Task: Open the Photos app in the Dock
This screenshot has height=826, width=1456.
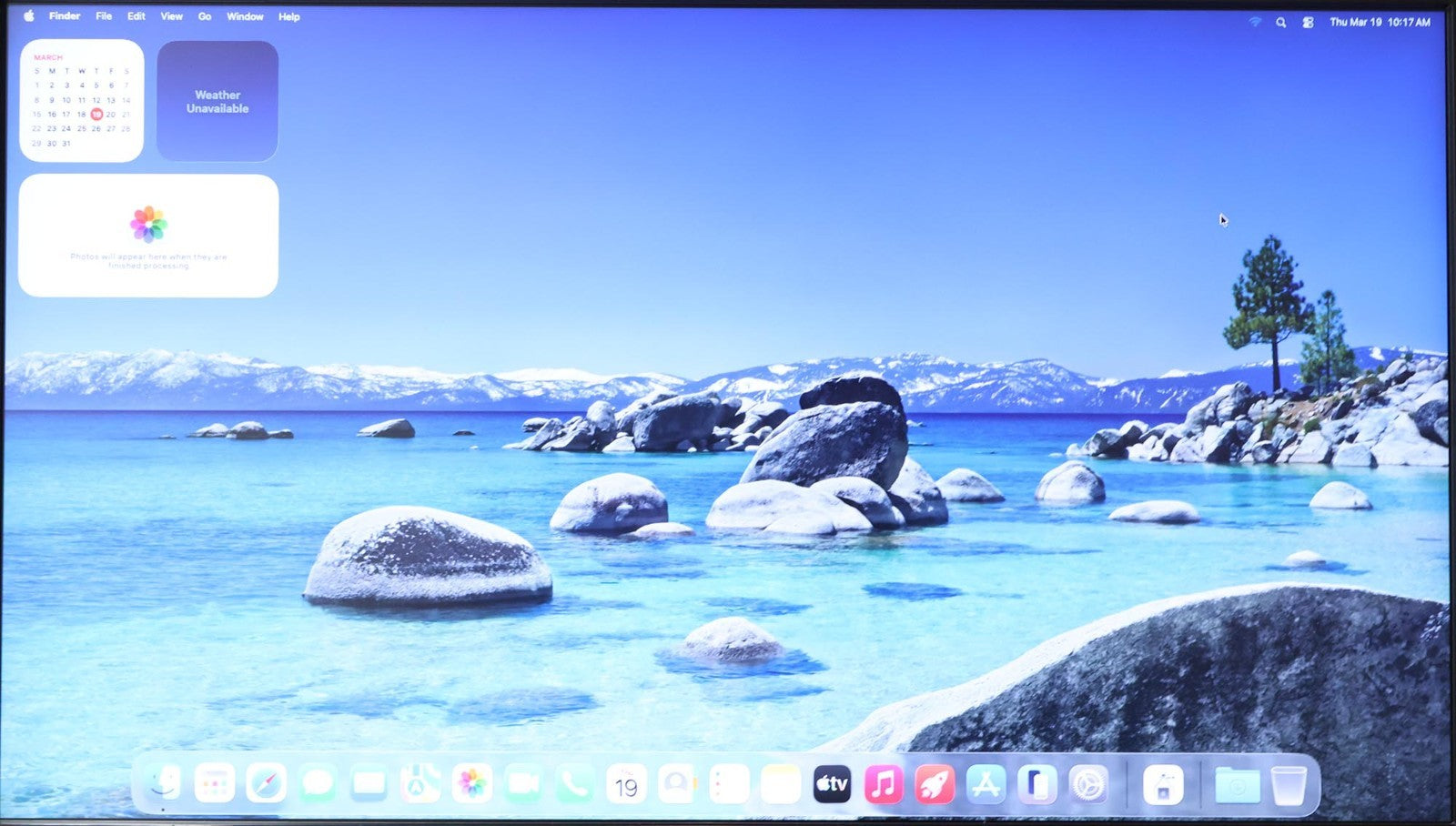Action: [471, 783]
